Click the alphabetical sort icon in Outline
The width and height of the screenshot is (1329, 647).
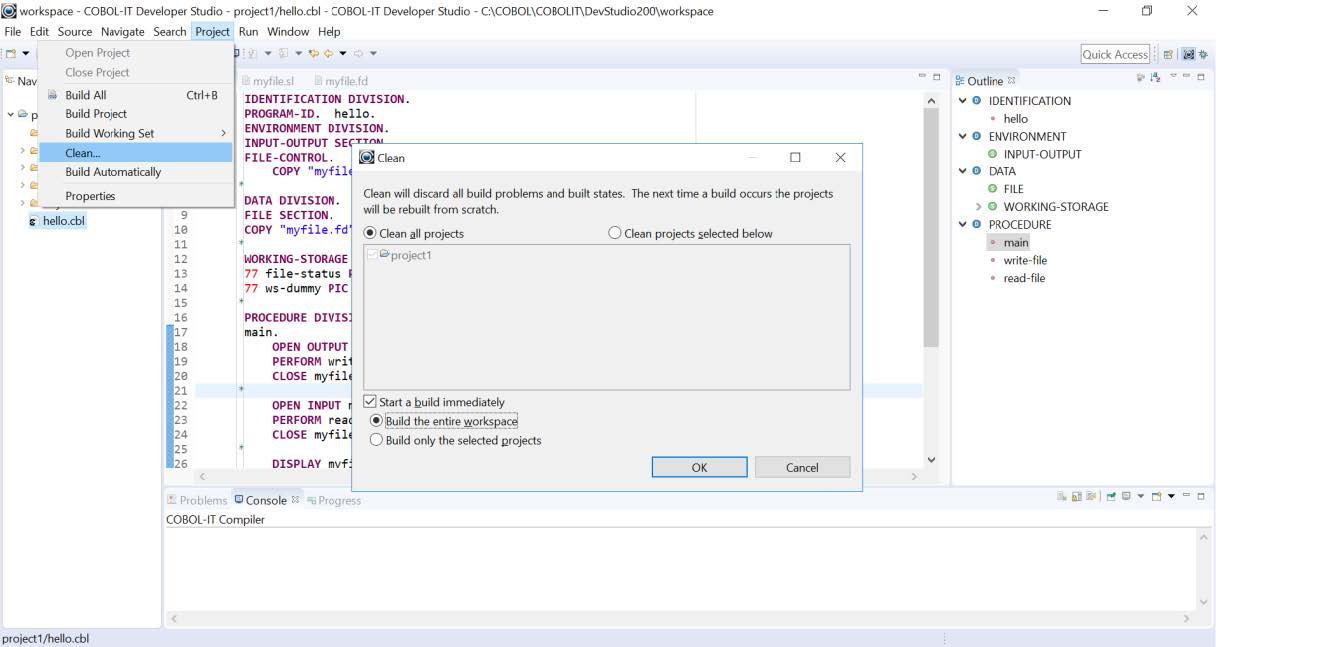click(1155, 78)
